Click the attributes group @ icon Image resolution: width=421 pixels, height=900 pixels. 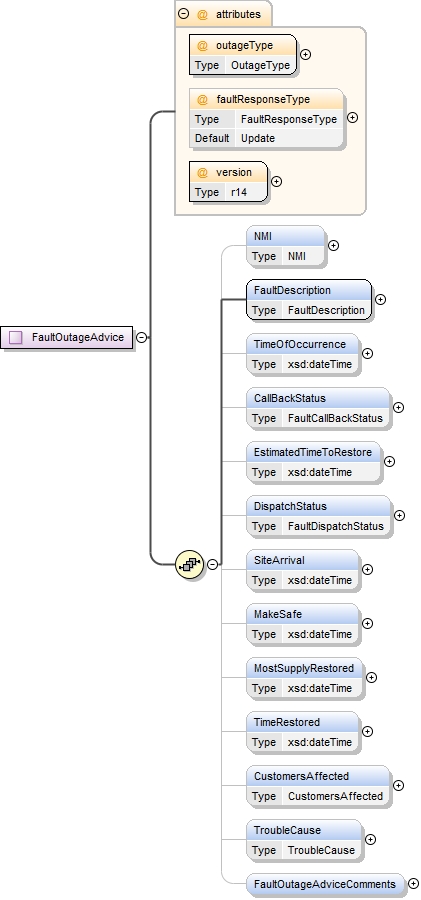(x=202, y=14)
